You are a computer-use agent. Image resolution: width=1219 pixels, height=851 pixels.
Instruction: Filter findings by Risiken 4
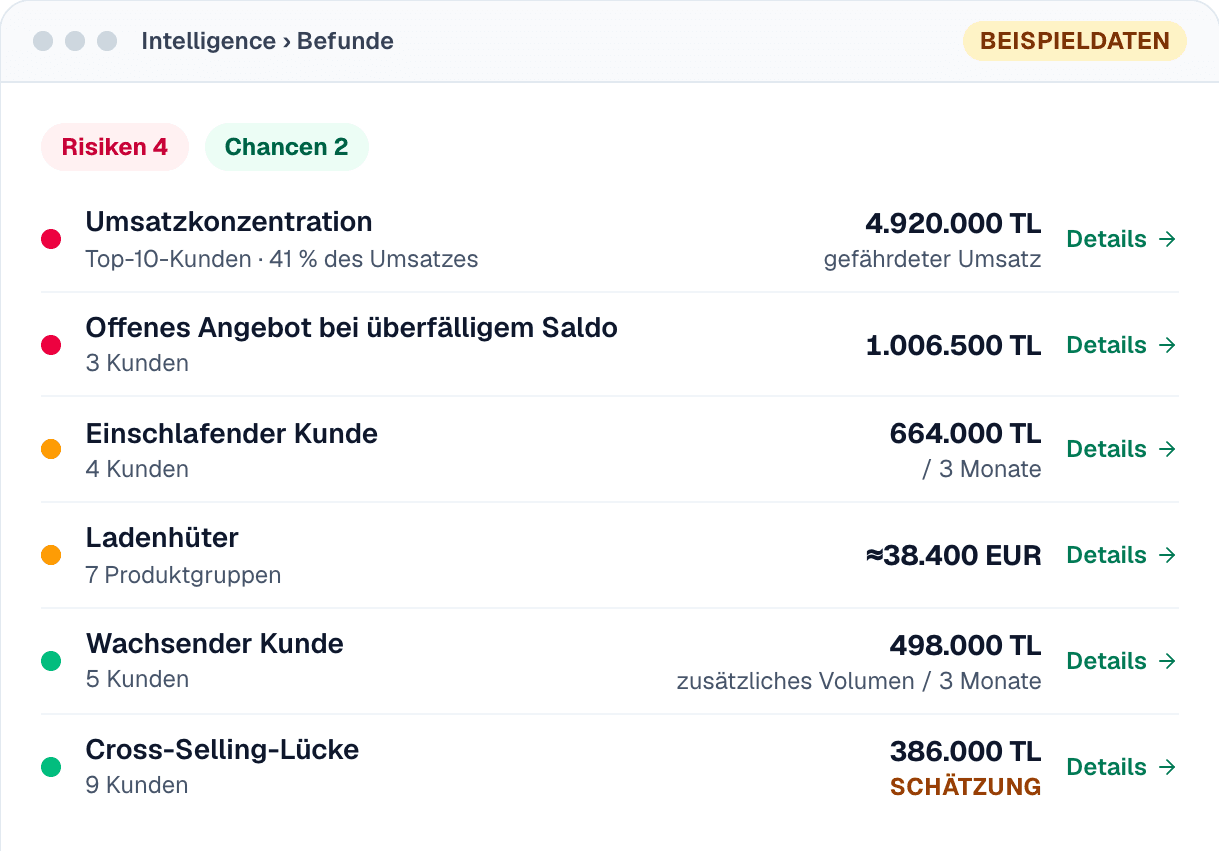[x=115, y=147]
